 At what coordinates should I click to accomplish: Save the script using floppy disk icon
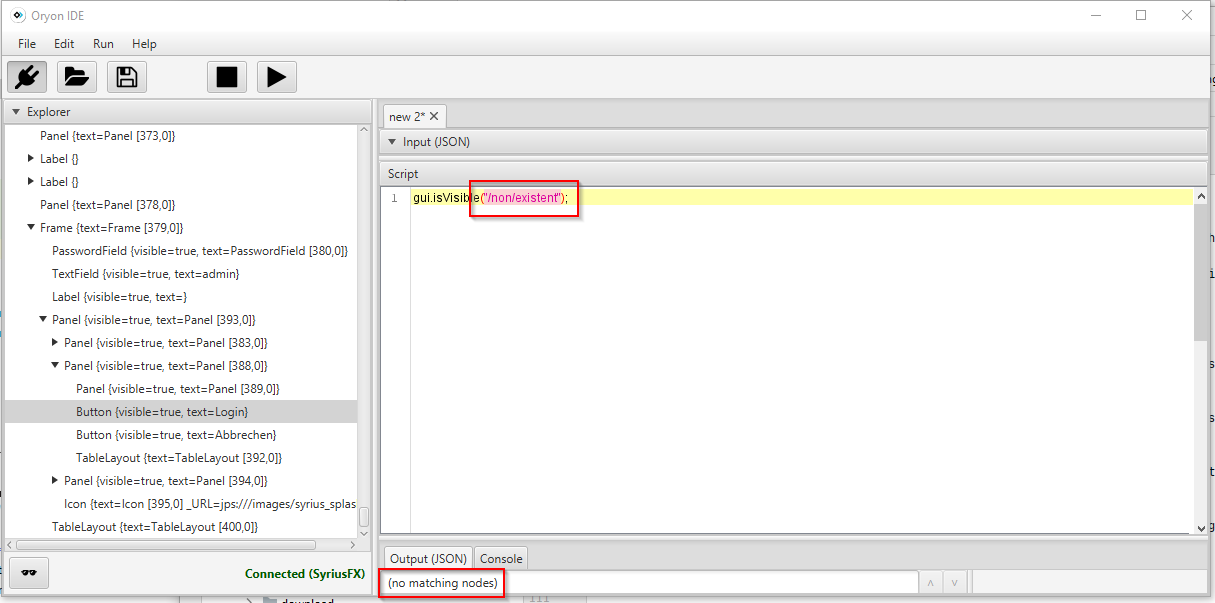click(127, 77)
